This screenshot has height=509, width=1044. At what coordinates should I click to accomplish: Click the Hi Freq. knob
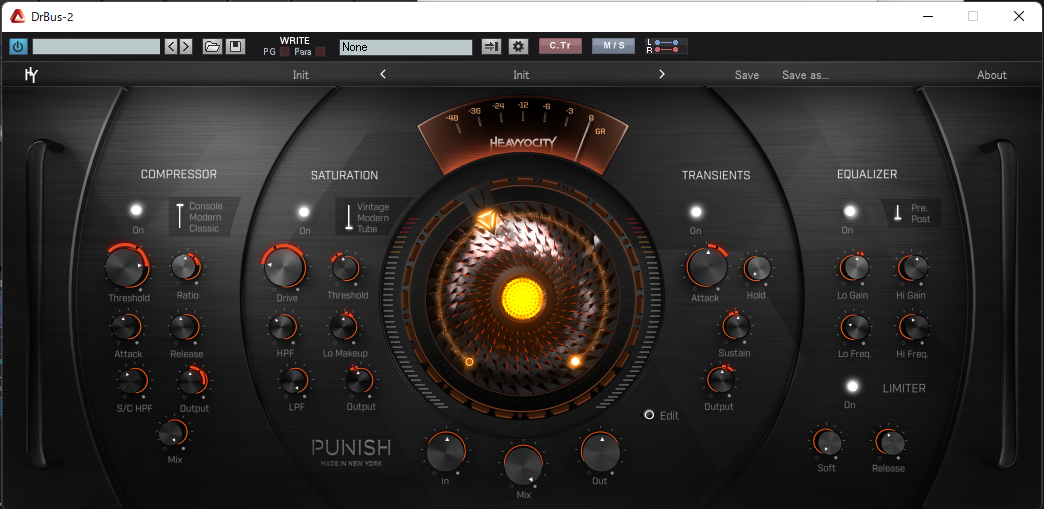point(914,327)
